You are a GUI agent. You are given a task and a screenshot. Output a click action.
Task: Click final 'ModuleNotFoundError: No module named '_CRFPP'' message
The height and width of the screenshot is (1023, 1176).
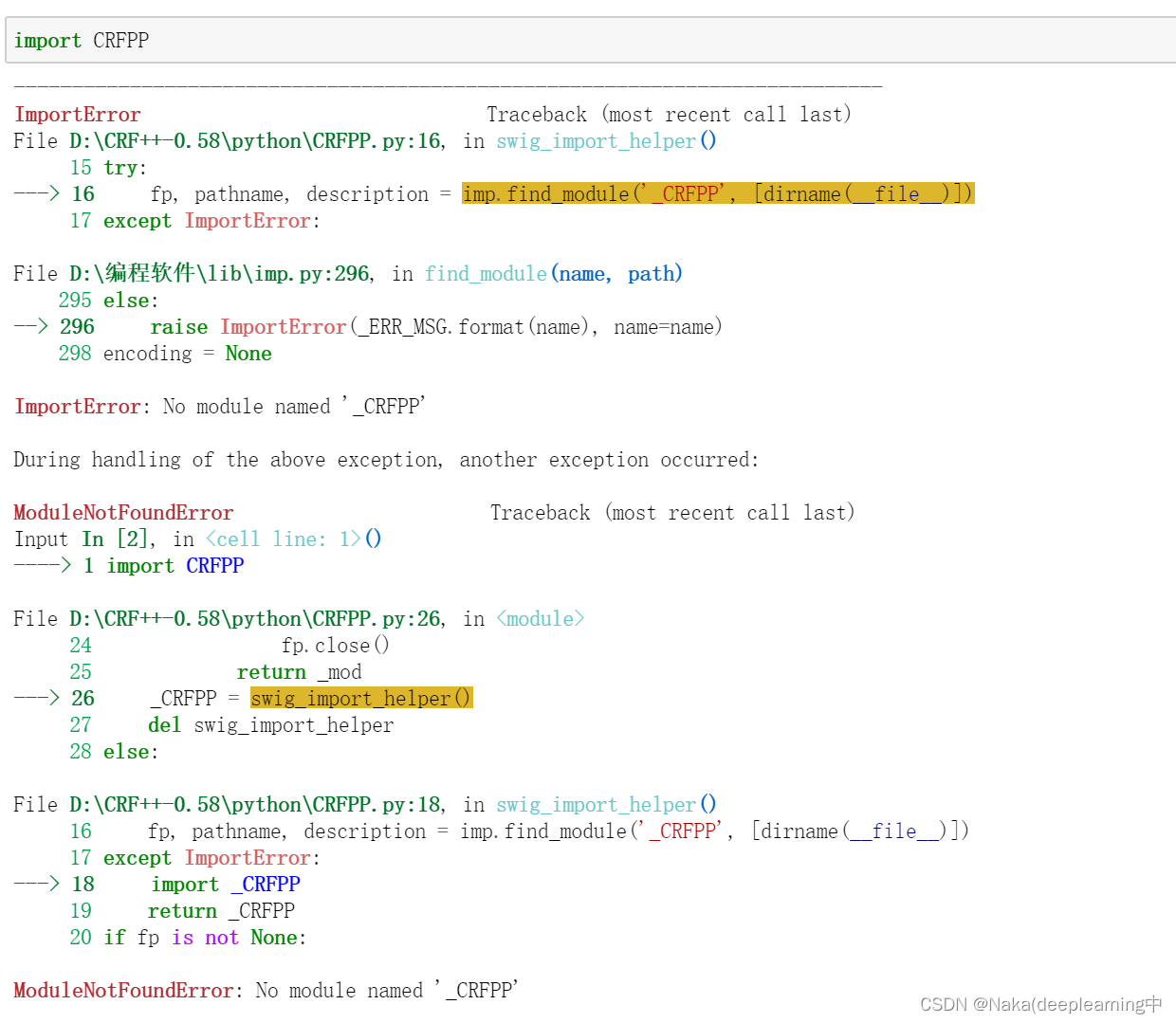(x=266, y=991)
